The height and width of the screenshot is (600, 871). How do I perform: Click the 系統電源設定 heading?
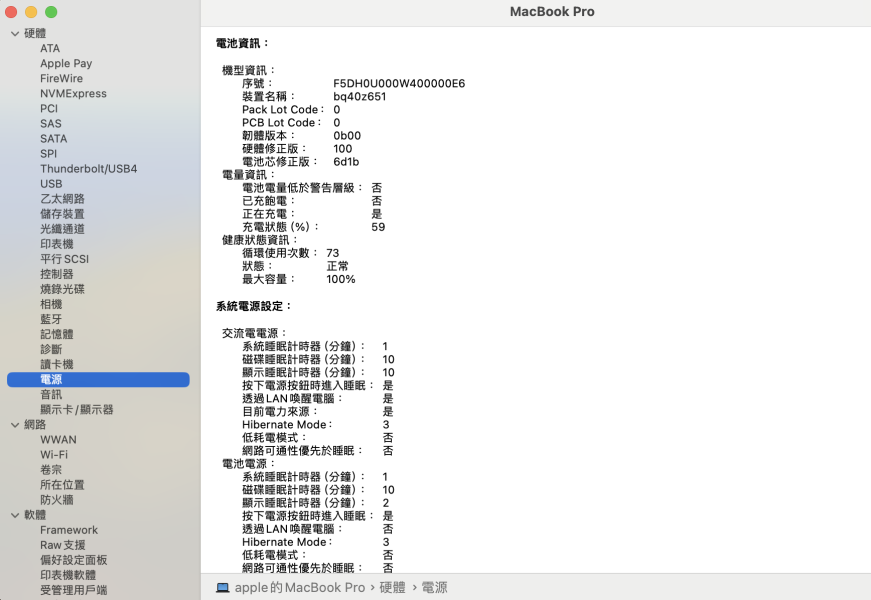point(253,306)
